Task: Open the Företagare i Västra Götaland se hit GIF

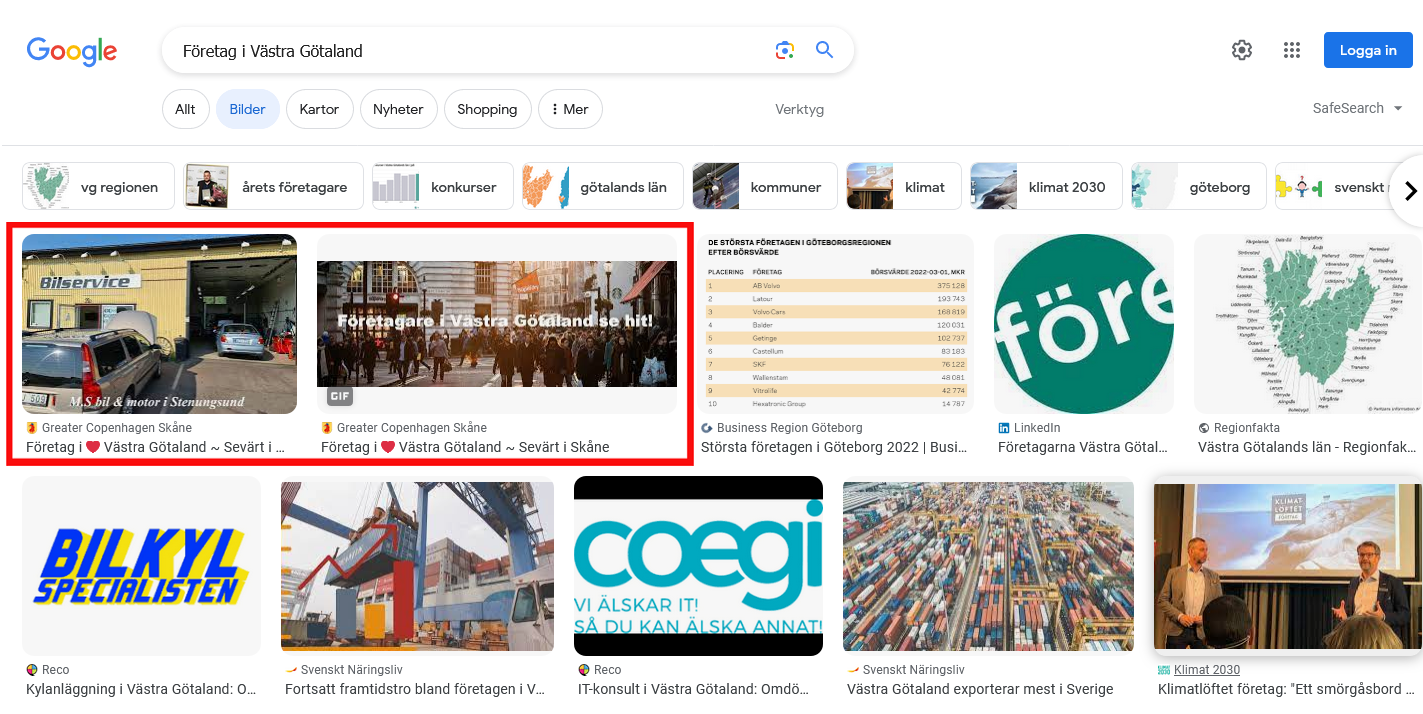Action: click(x=497, y=324)
